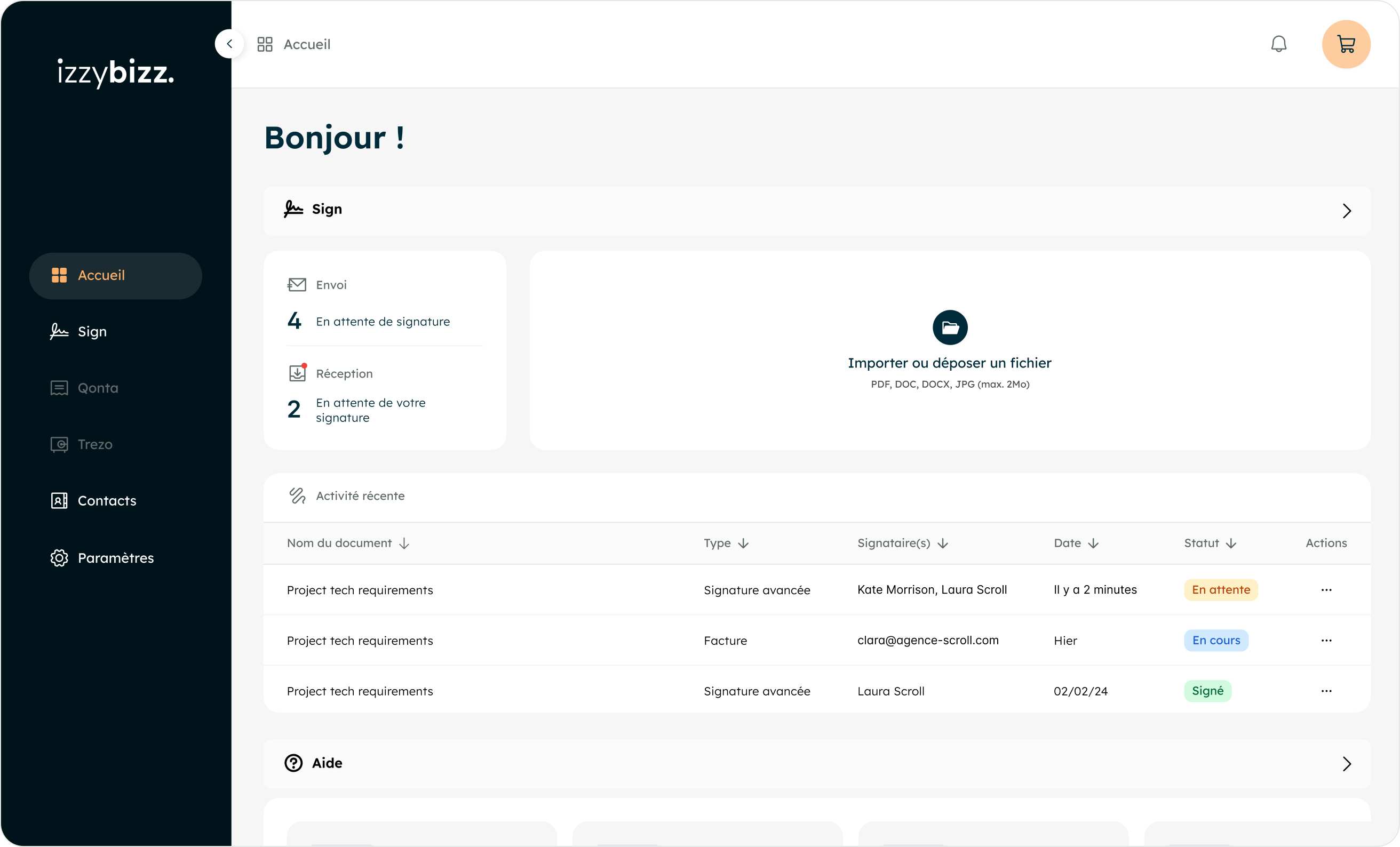Open actions menu for the Signé document

click(x=1326, y=691)
